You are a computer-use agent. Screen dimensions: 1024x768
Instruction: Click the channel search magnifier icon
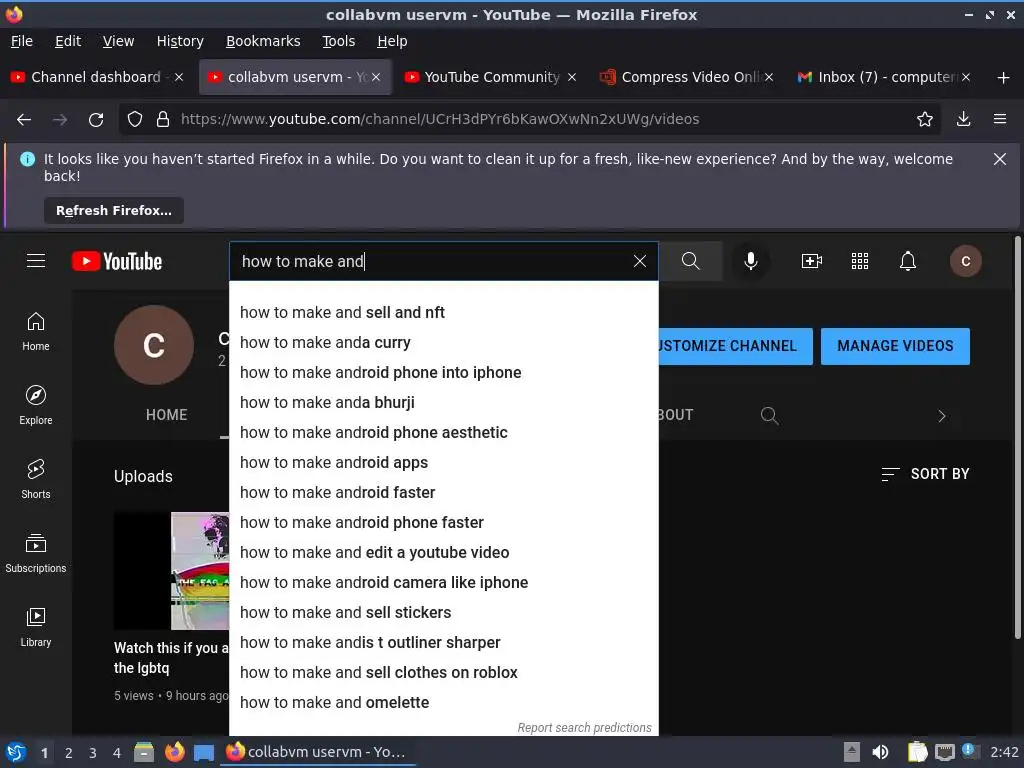[769, 415]
